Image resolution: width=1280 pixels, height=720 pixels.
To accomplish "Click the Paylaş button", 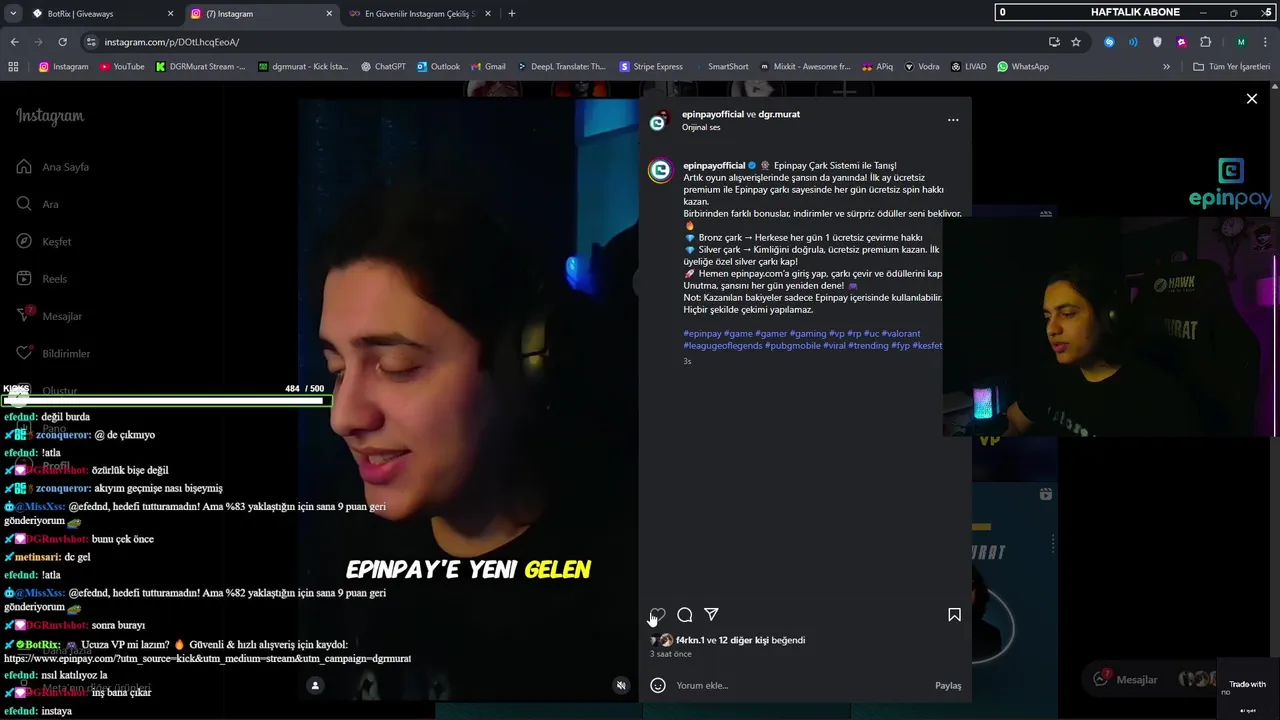I will click(x=948, y=685).
